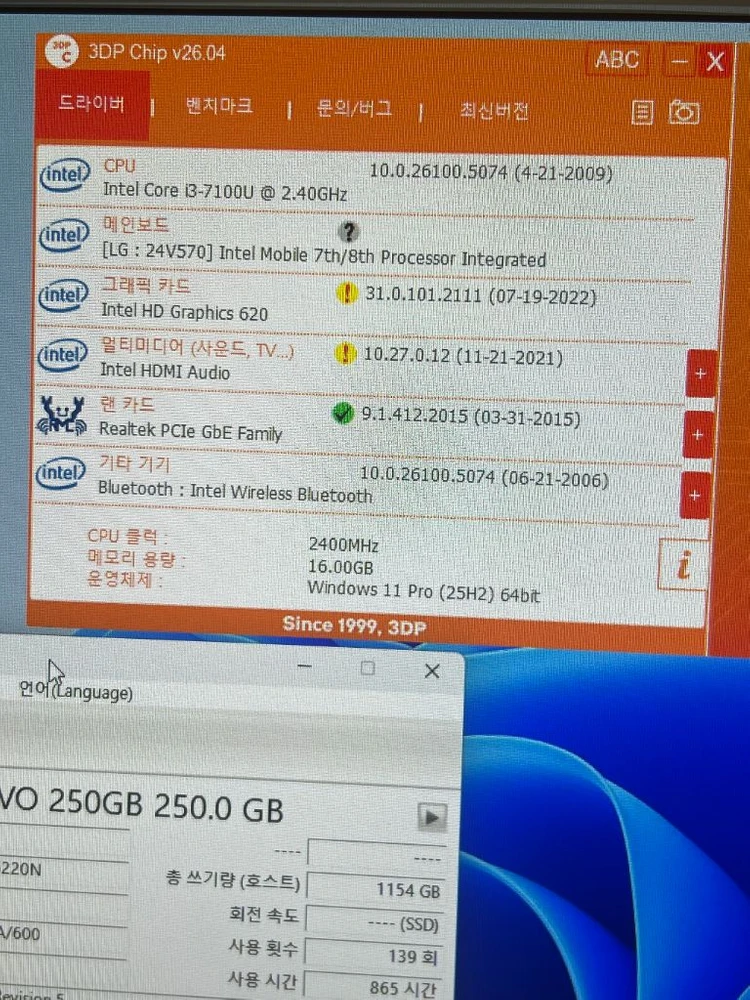Click the Realtek crab icon for 랜 카드

click(61, 415)
